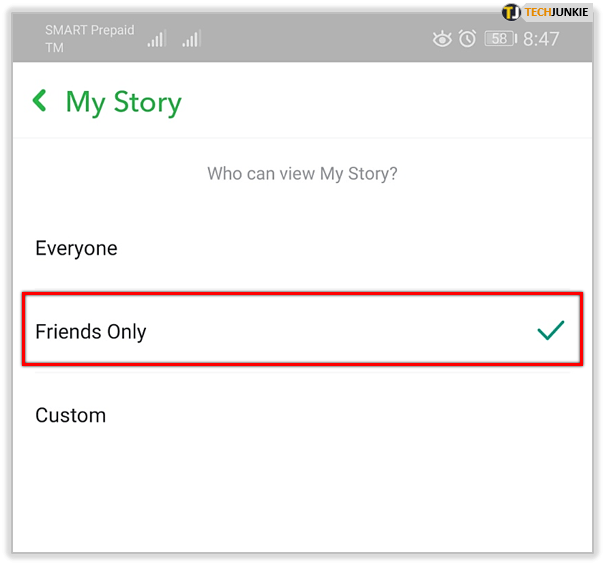Screen dimensions: 605x565
Task: Tap the eye comfort status icon
Action: click(442, 39)
